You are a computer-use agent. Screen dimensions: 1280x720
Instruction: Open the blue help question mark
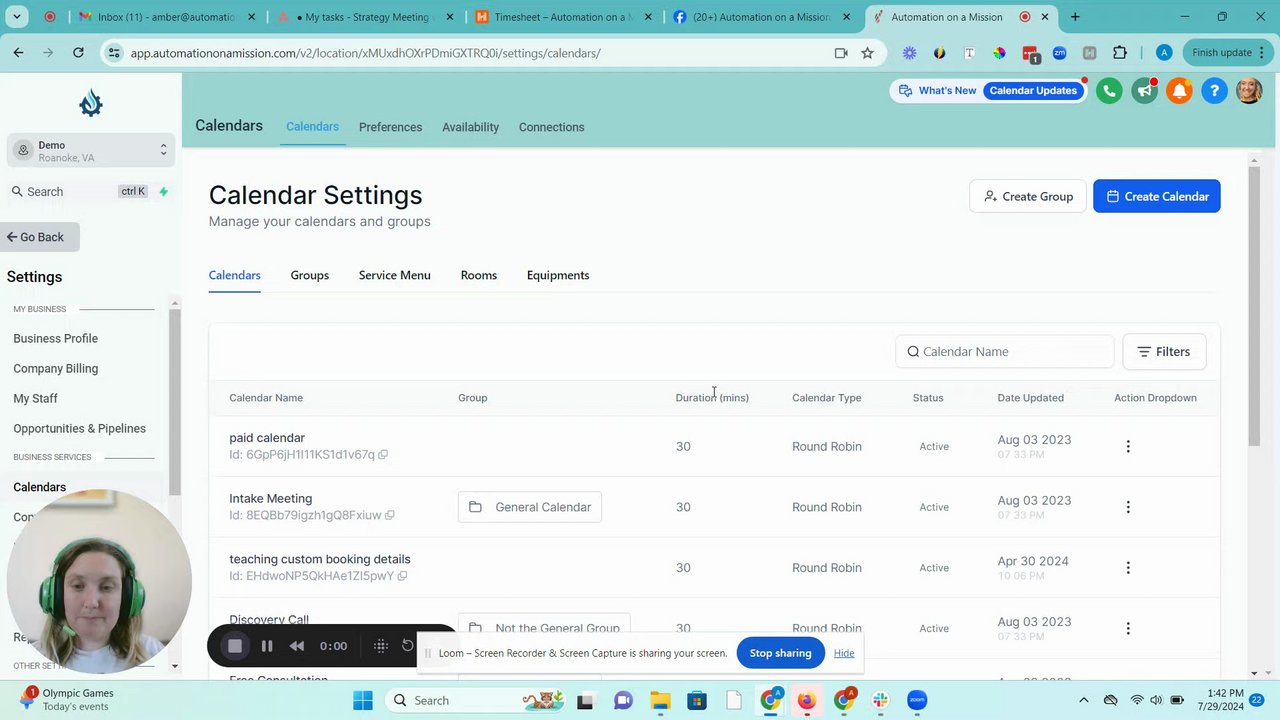pos(1214,91)
